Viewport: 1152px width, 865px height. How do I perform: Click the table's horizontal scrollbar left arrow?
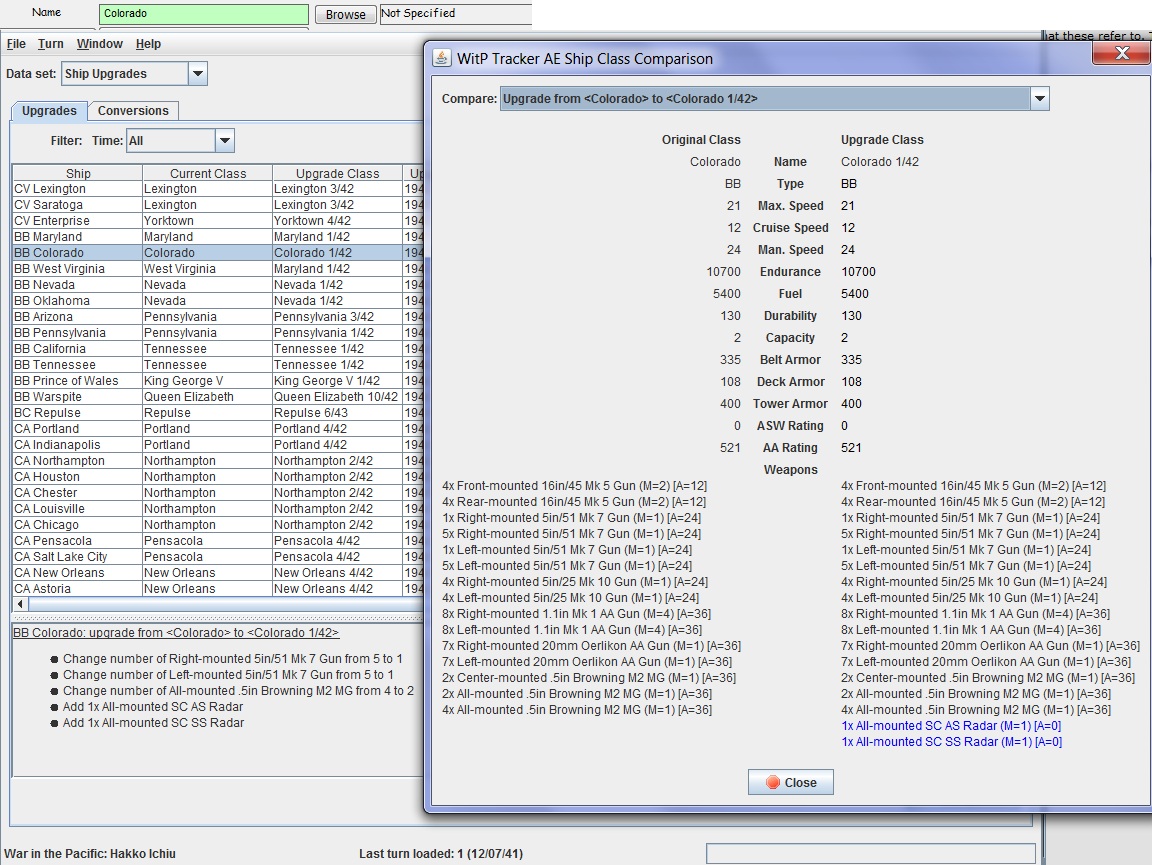[x=19, y=605]
